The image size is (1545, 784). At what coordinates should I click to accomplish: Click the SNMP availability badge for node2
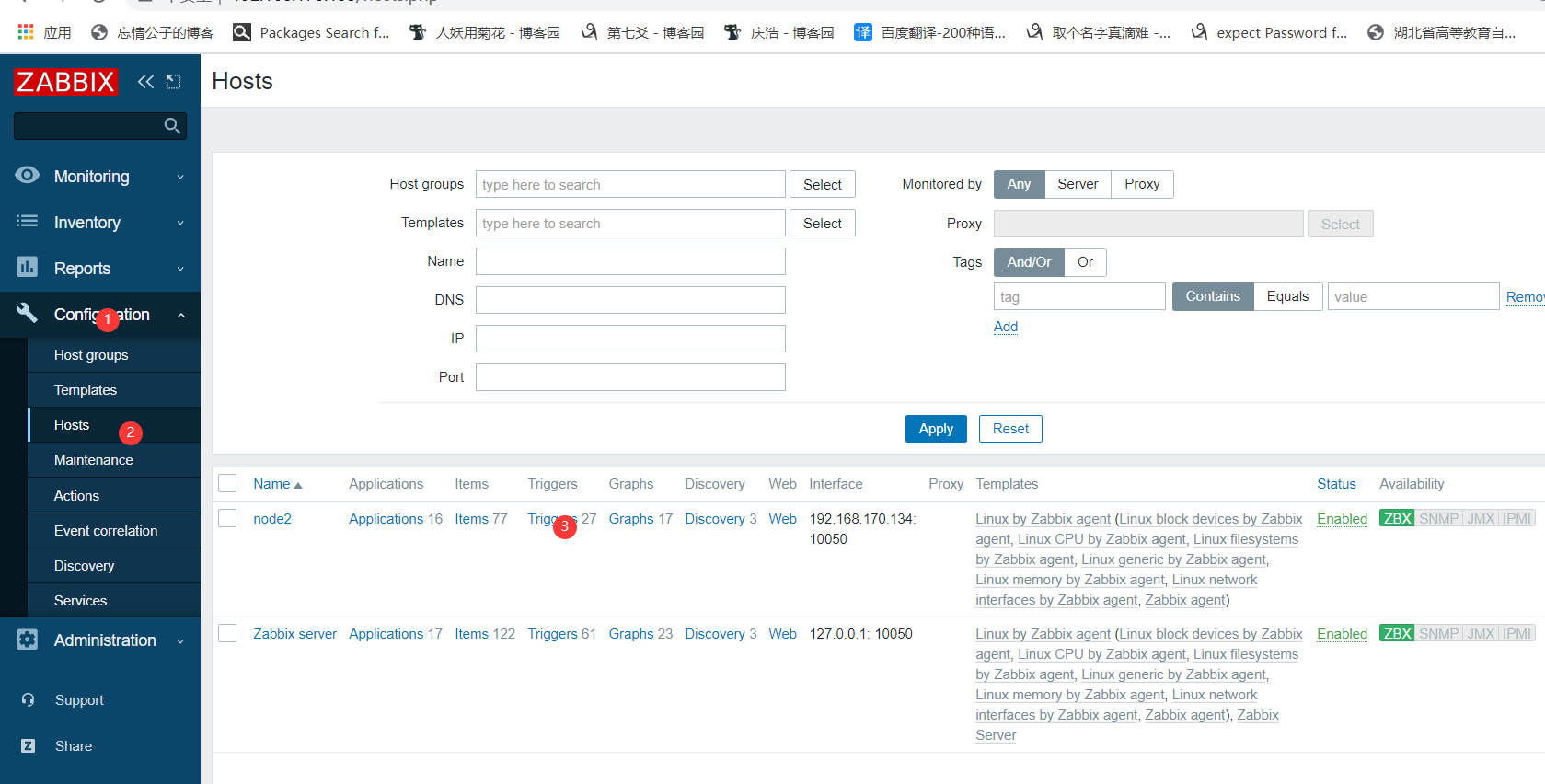[1438, 519]
